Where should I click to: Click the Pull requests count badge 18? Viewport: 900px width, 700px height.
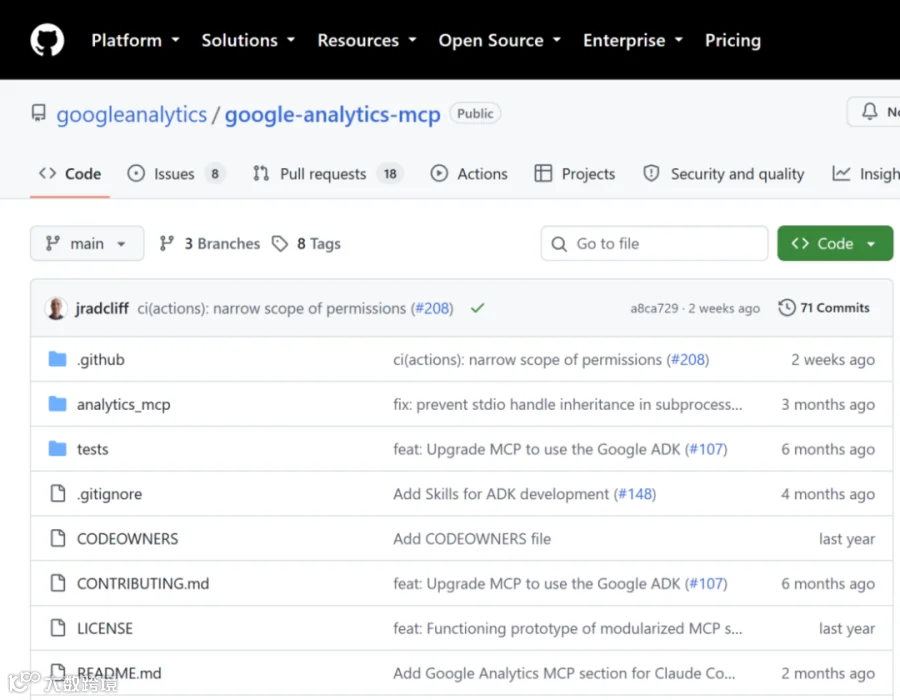[390, 174]
